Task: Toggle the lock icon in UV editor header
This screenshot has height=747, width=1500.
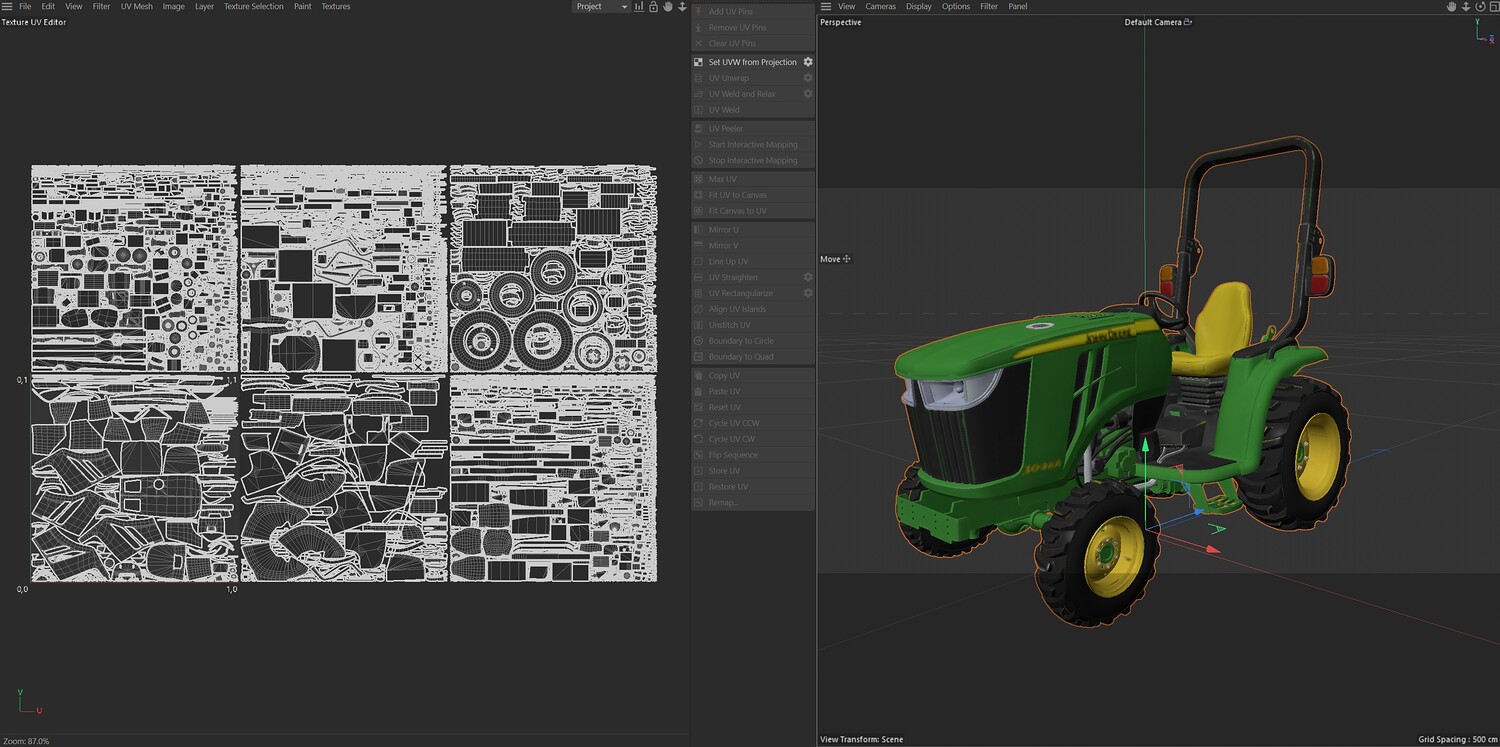Action: click(x=653, y=6)
